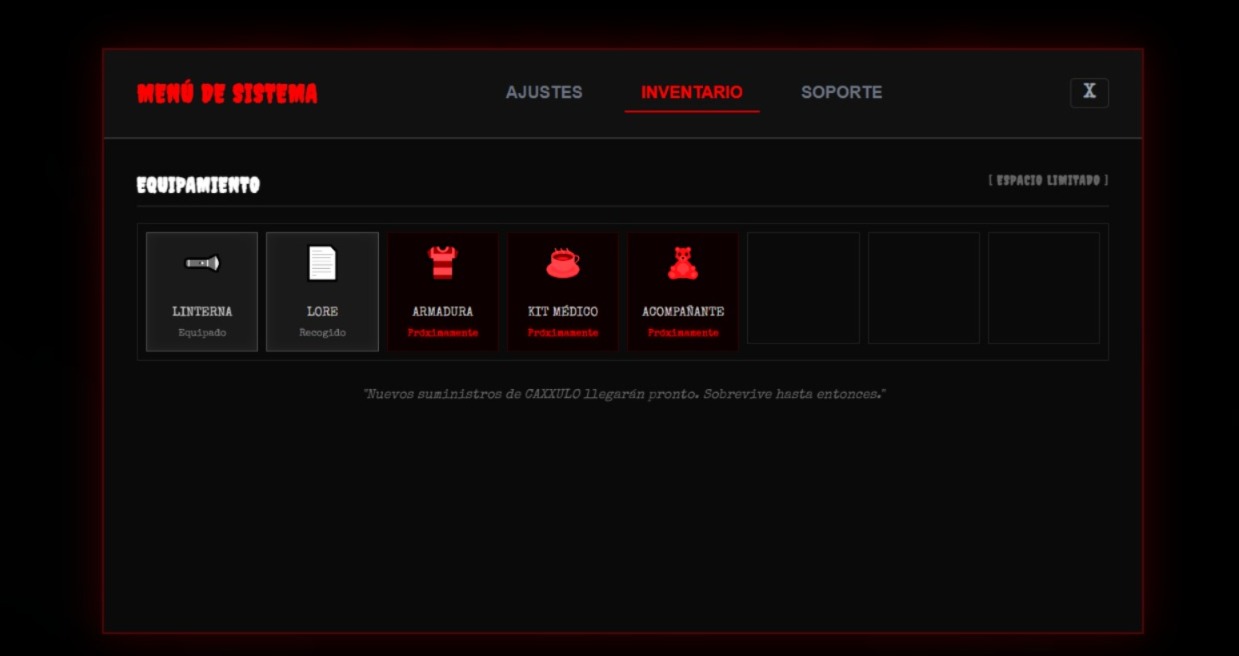Select the flashlight icon in Linterna slot

(202, 263)
